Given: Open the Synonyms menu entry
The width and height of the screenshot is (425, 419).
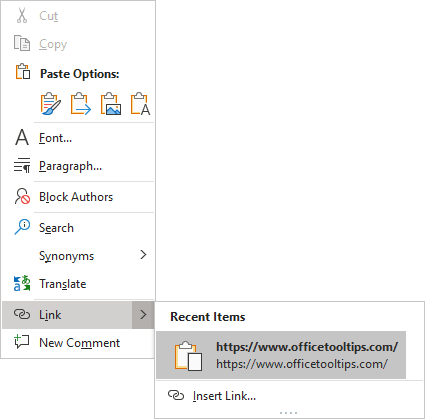Looking at the screenshot, I should pyautogui.click(x=79, y=256).
